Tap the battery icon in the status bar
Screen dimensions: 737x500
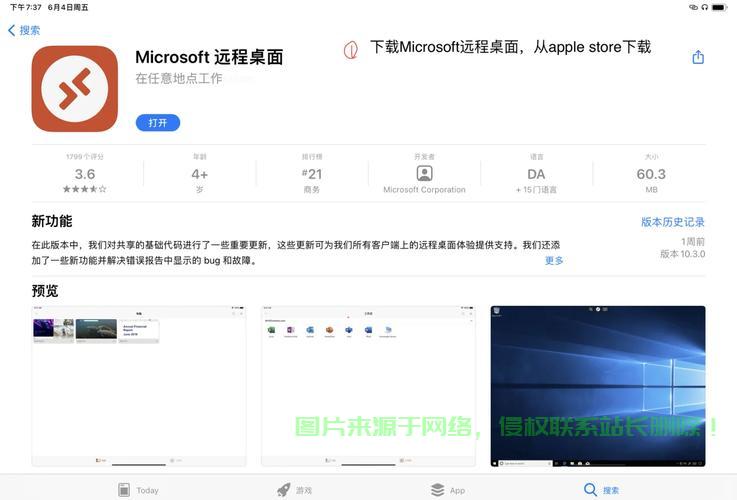point(719,7)
